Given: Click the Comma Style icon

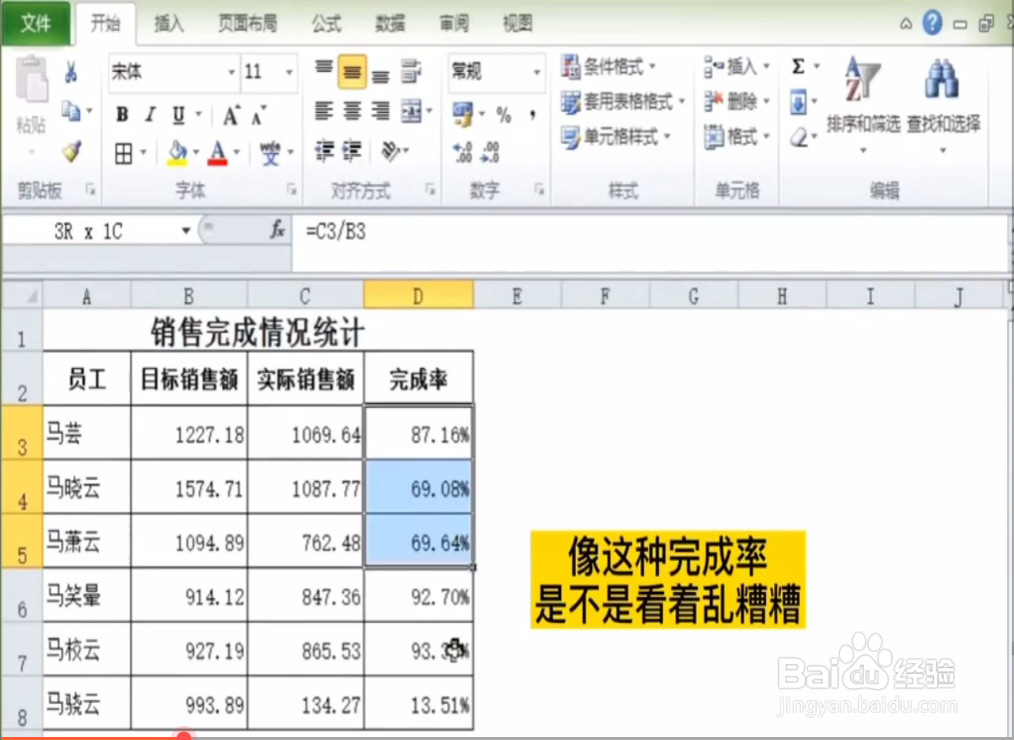Looking at the screenshot, I should pyautogui.click(x=533, y=115).
